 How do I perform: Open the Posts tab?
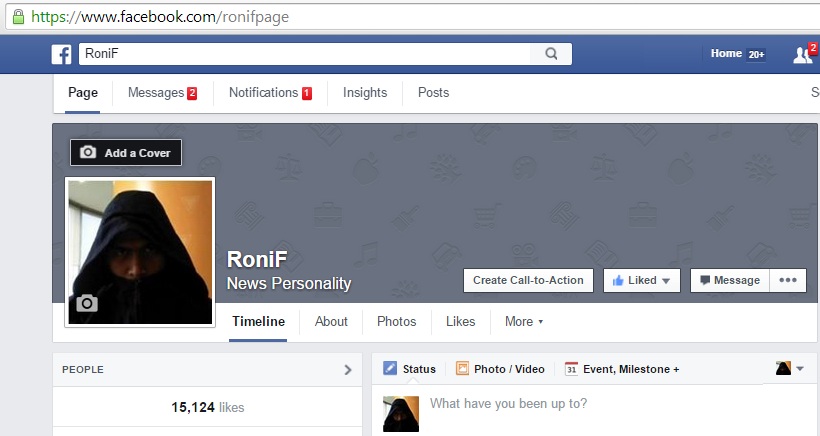tap(434, 93)
